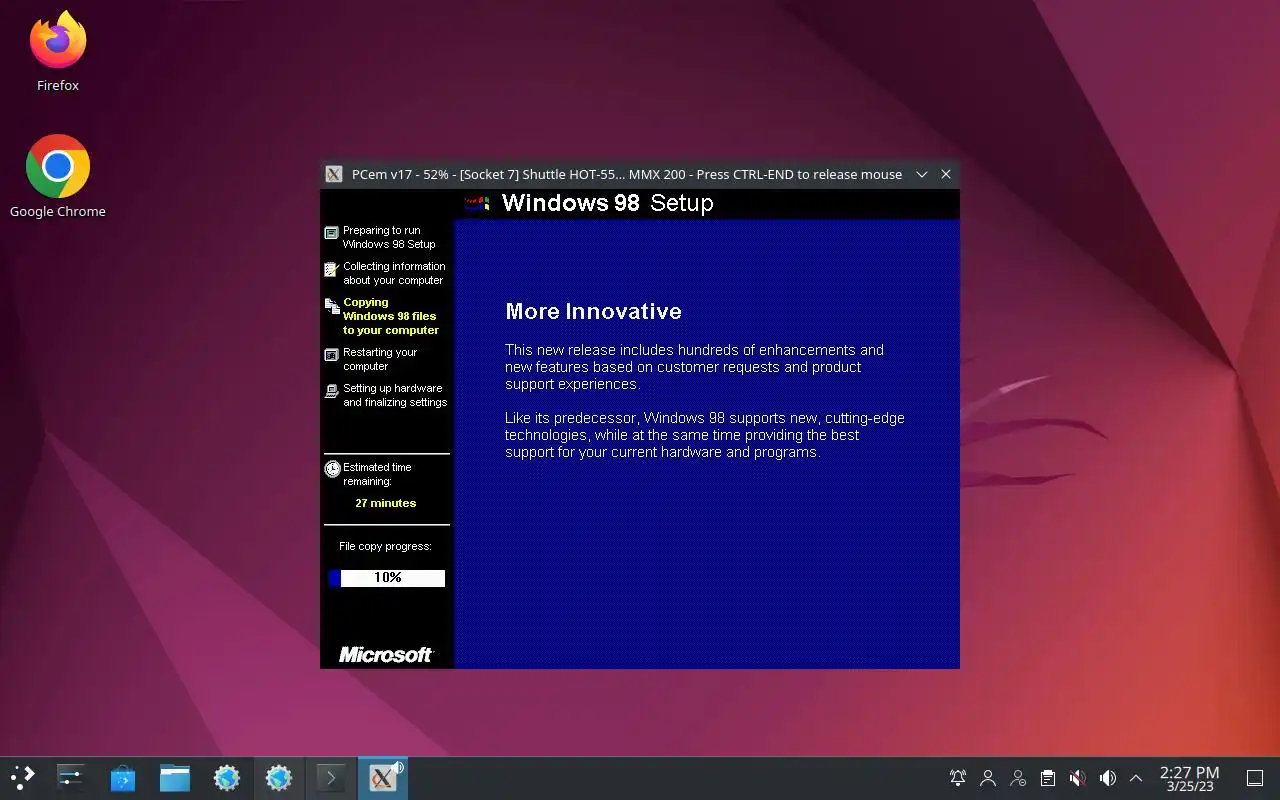The width and height of the screenshot is (1280, 800).
Task: Click the 'Collecting information about your computer' step icon
Action: [x=332, y=269]
